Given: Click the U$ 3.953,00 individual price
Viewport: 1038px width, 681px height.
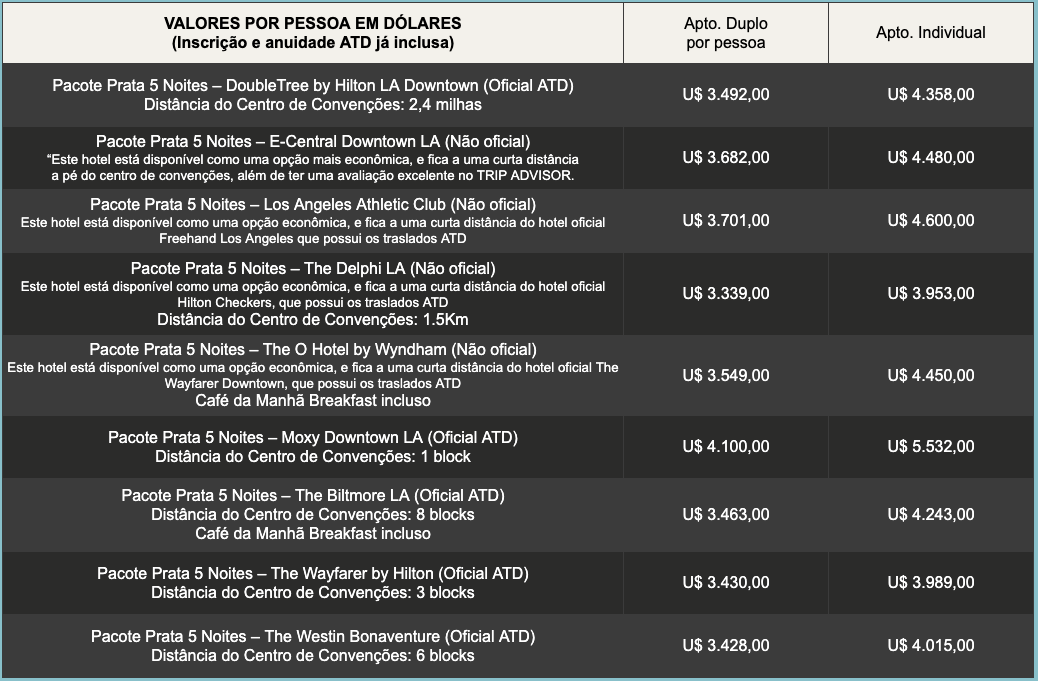Looking at the screenshot, I should point(930,293).
